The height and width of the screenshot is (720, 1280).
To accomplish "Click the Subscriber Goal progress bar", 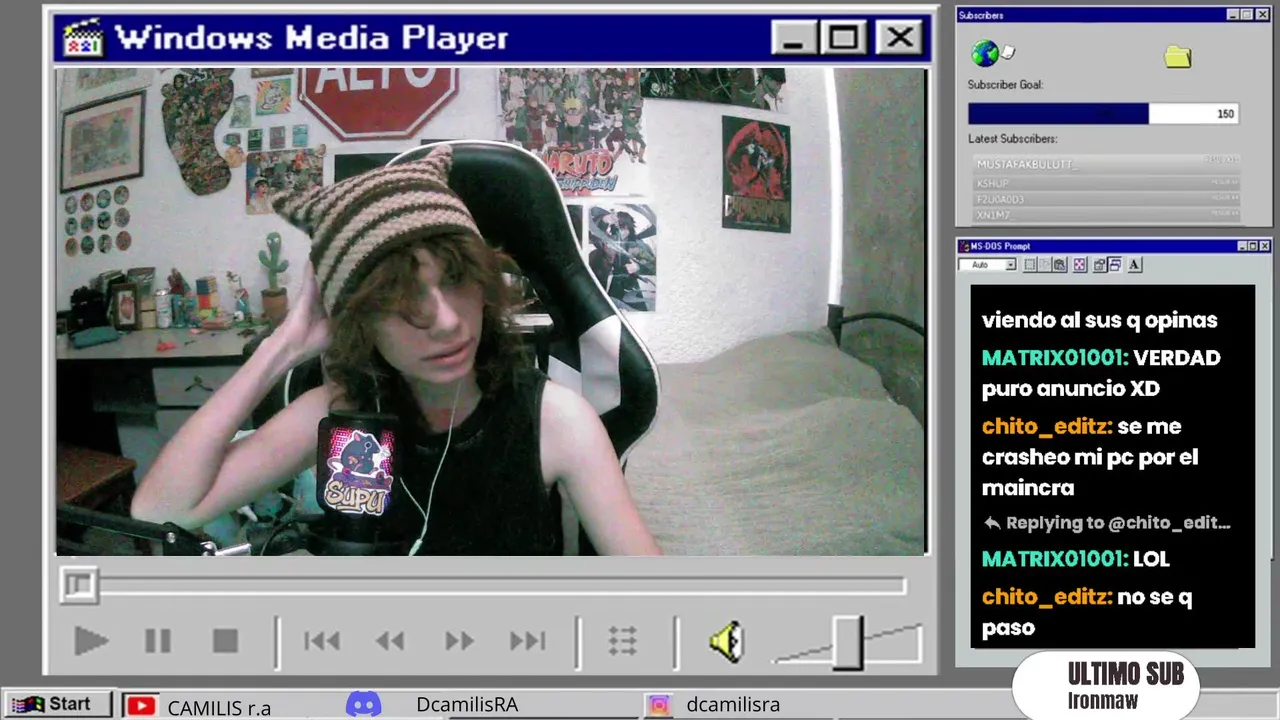I will 1104,114.
